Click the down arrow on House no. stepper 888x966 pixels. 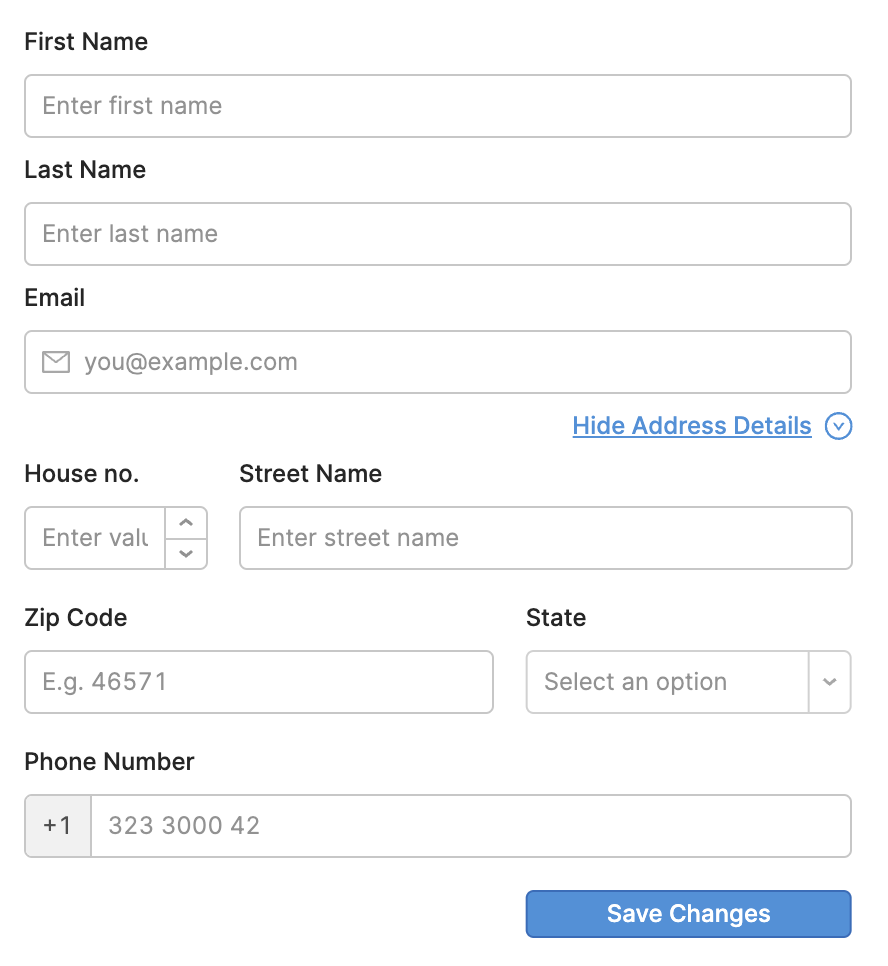click(x=187, y=553)
